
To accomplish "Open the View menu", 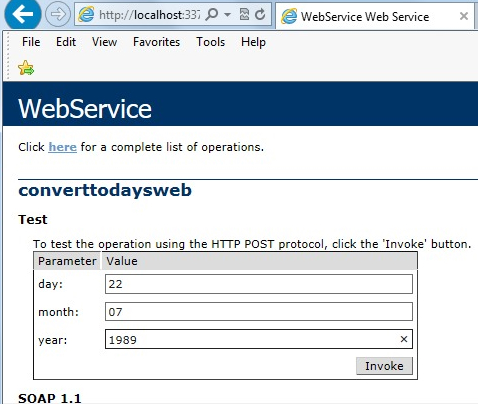I will point(104,42).
